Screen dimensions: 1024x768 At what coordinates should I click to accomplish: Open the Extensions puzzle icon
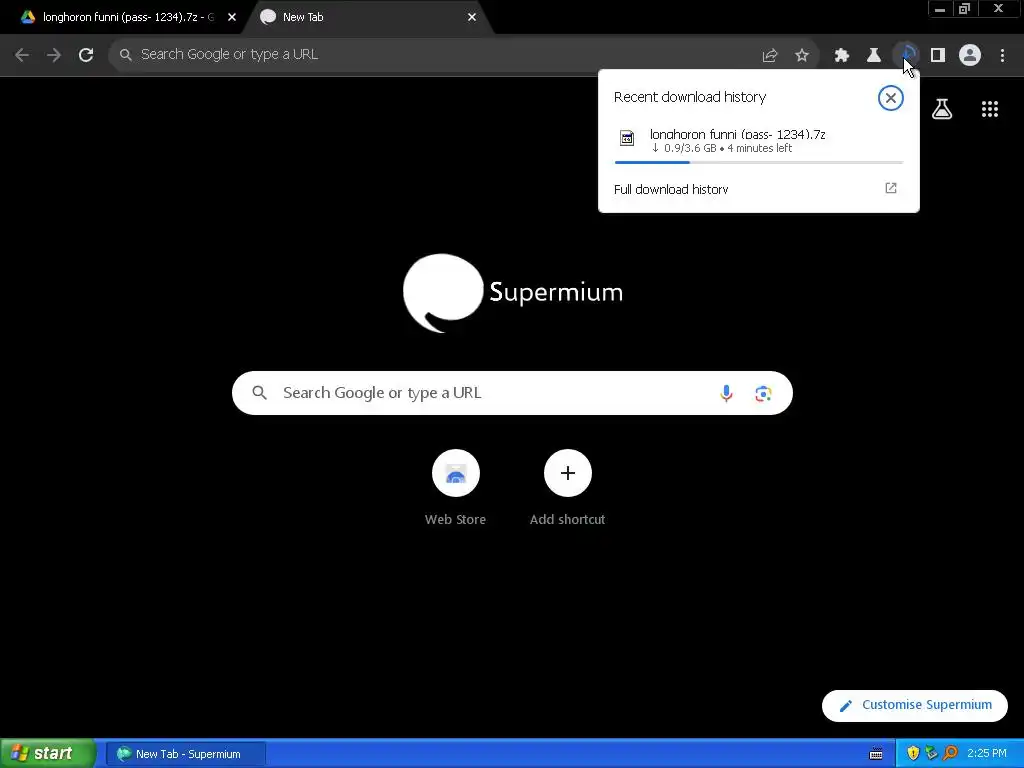coord(842,56)
